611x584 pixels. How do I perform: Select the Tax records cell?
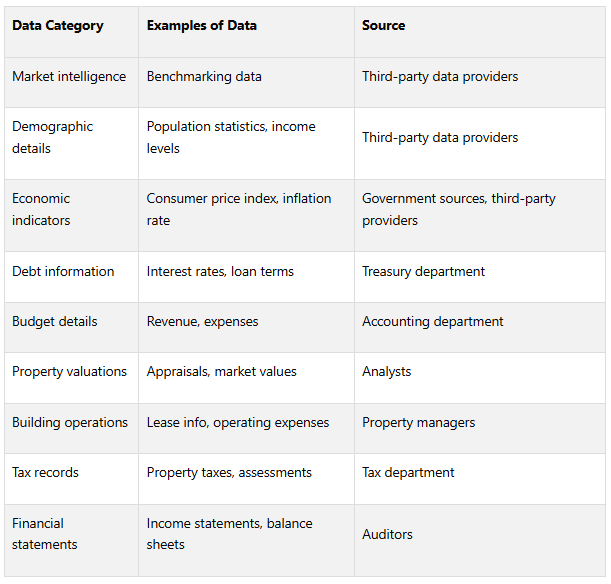pyautogui.click(x=45, y=472)
